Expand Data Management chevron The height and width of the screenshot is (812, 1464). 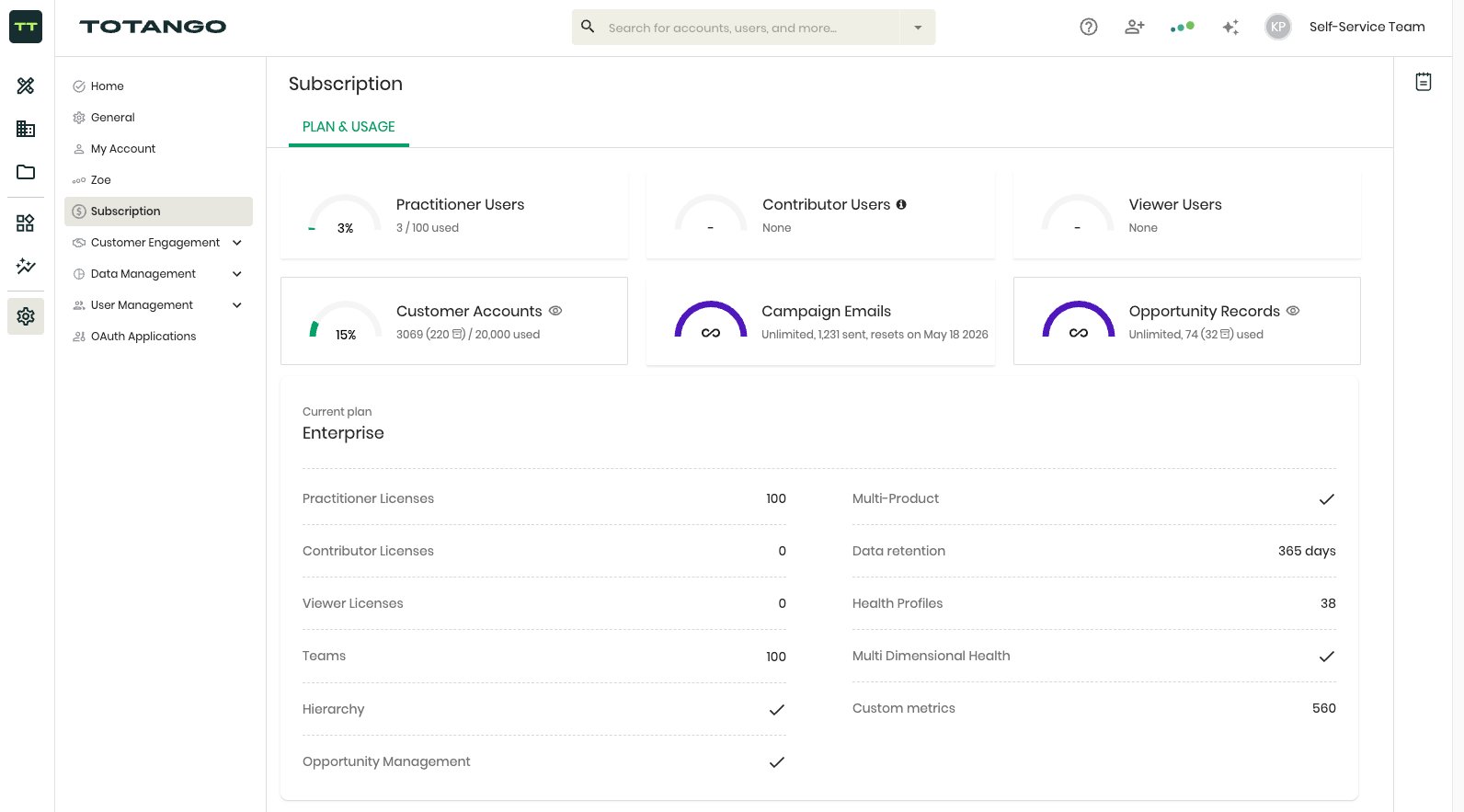pos(237,274)
